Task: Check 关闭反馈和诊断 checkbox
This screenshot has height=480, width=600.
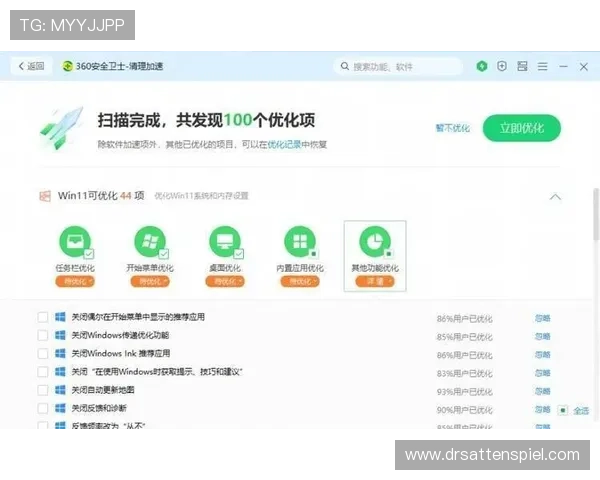Action: [x=43, y=408]
